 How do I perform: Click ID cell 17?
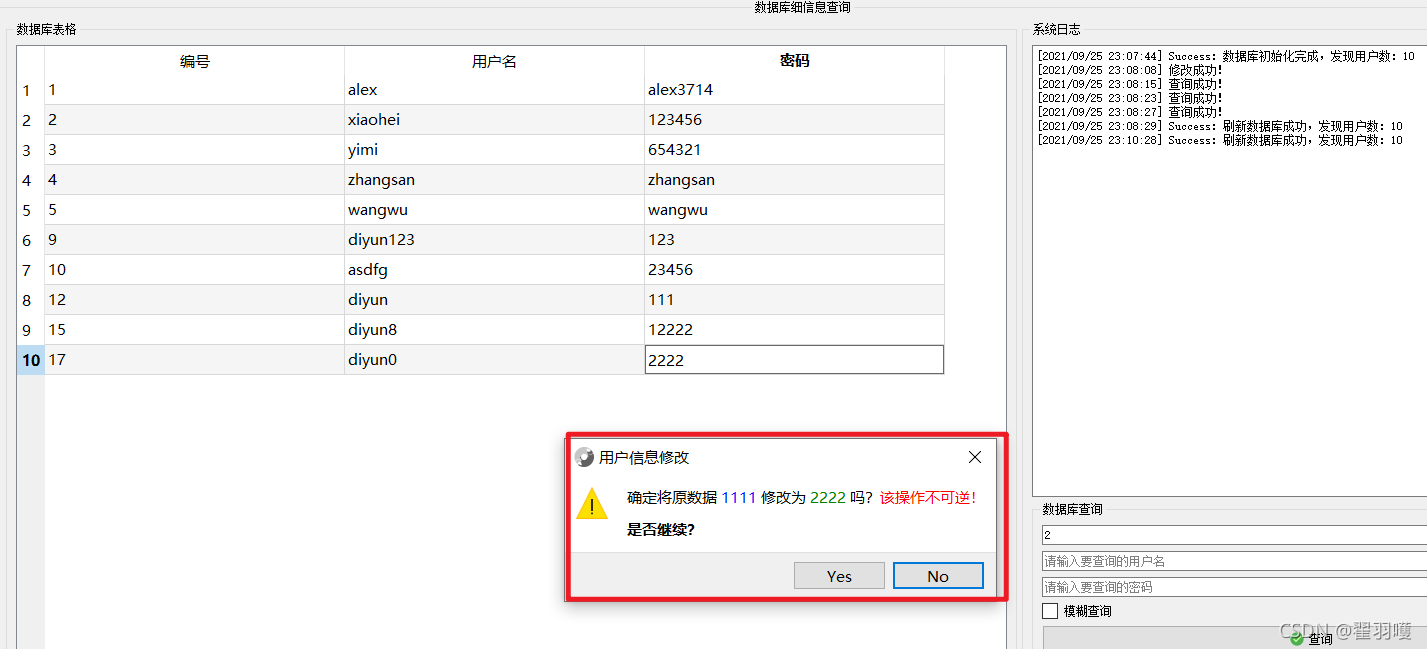pyautogui.click(x=195, y=360)
